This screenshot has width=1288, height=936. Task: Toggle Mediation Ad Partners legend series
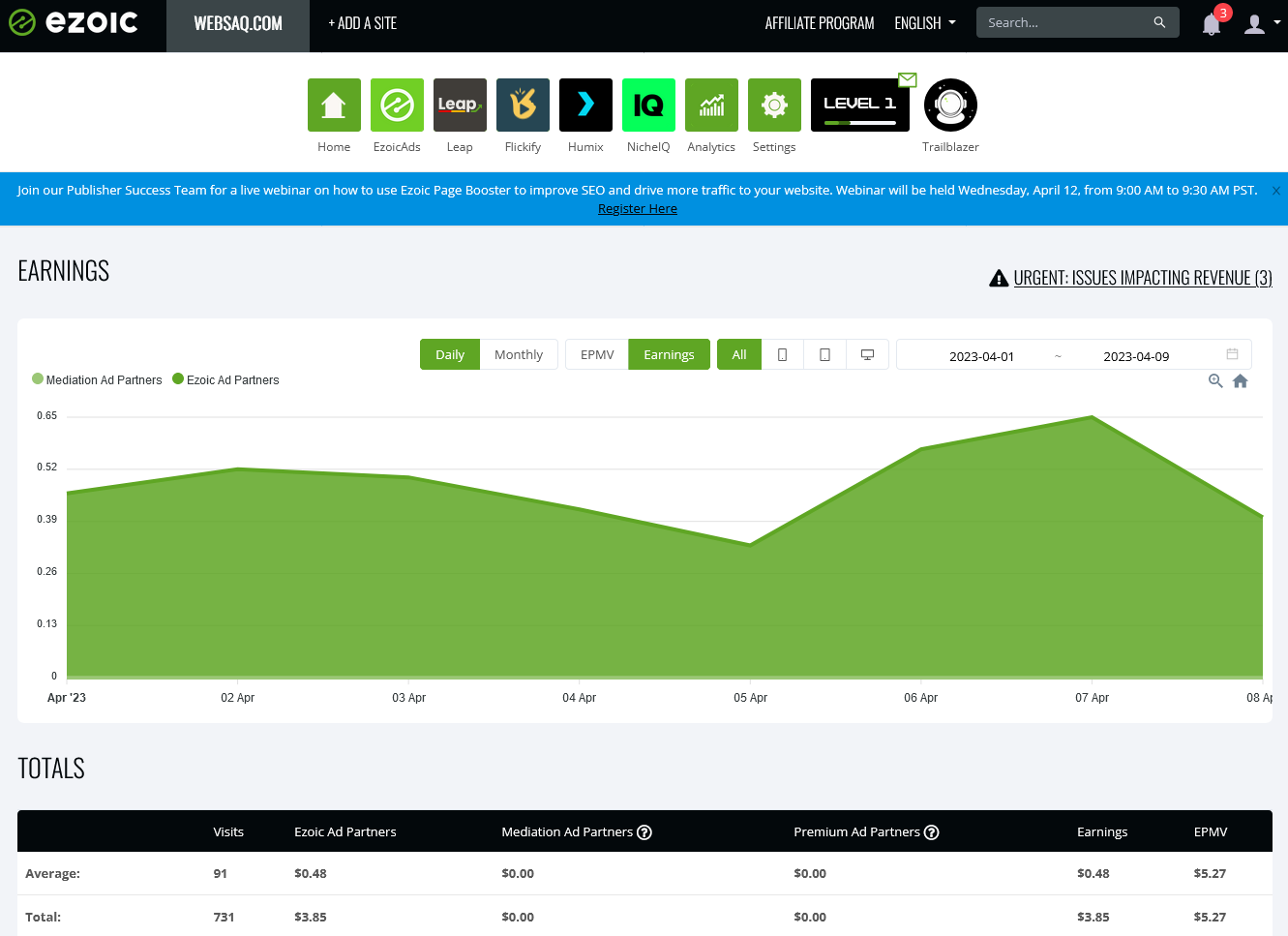tap(97, 379)
